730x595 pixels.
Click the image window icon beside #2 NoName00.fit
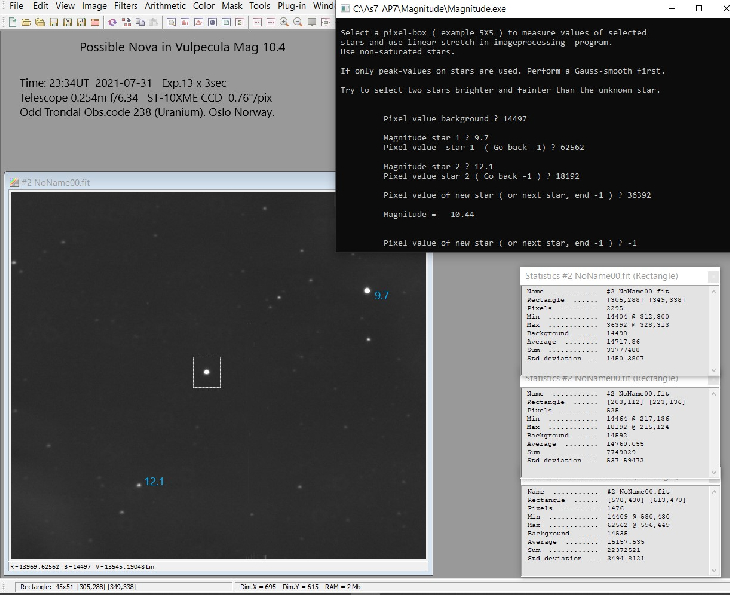click(x=13, y=182)
